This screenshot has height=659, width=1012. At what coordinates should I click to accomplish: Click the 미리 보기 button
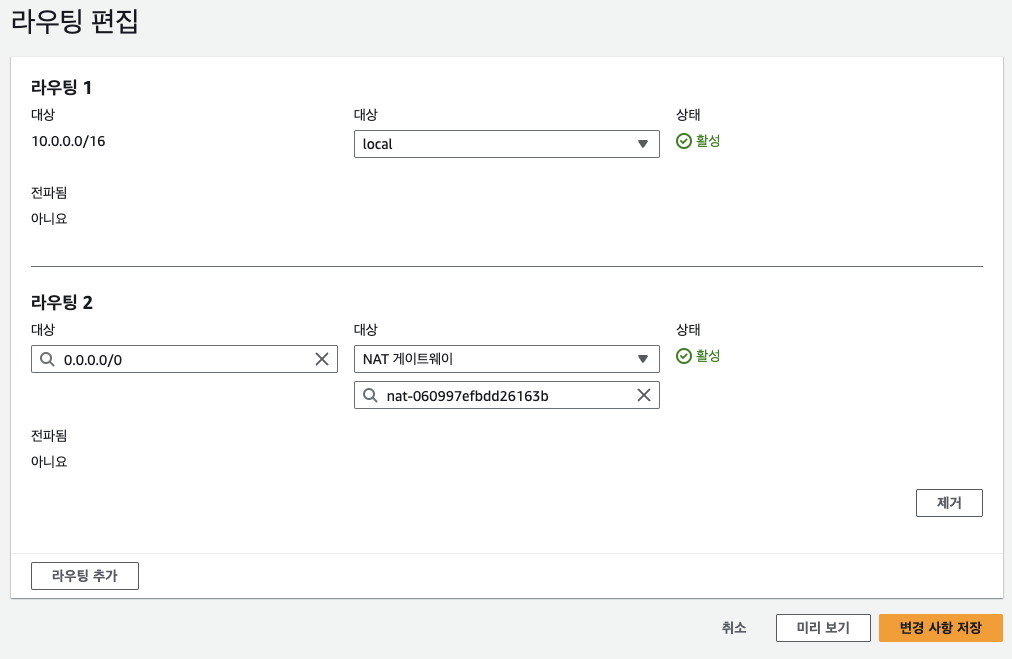(x=823, y=628)
